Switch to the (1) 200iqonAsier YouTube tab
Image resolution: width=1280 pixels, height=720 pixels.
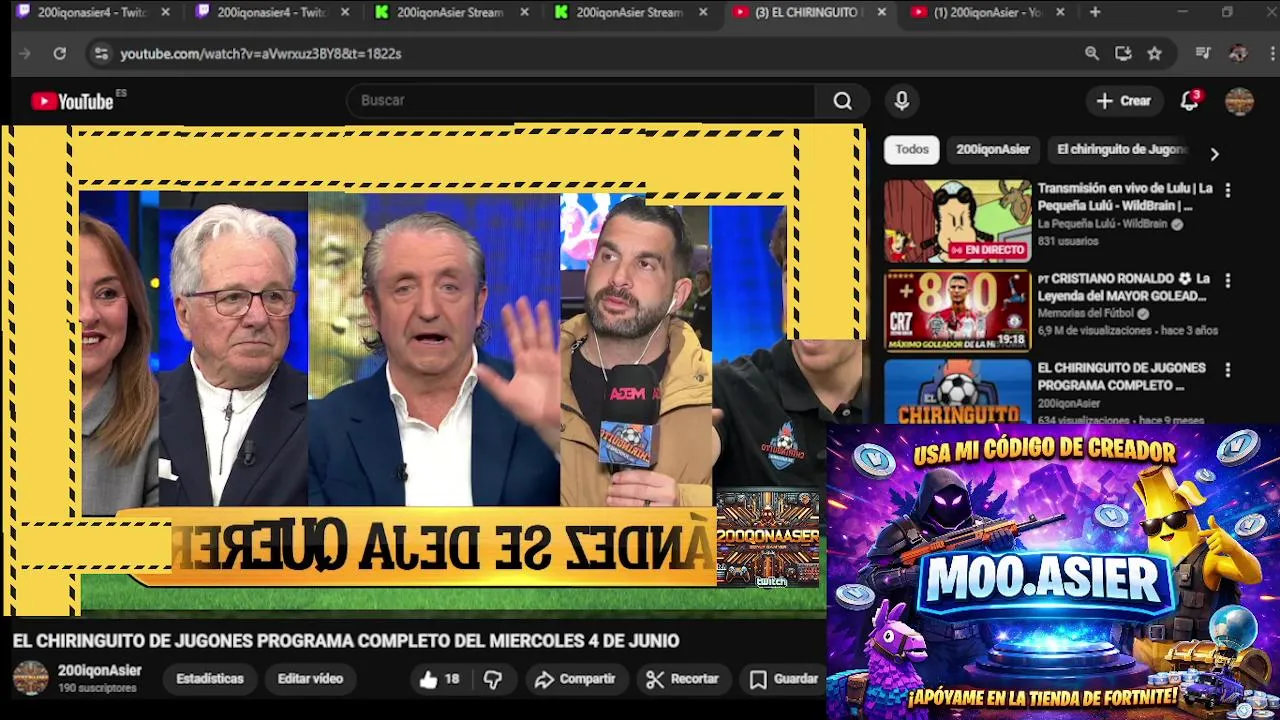click(987, 12)
